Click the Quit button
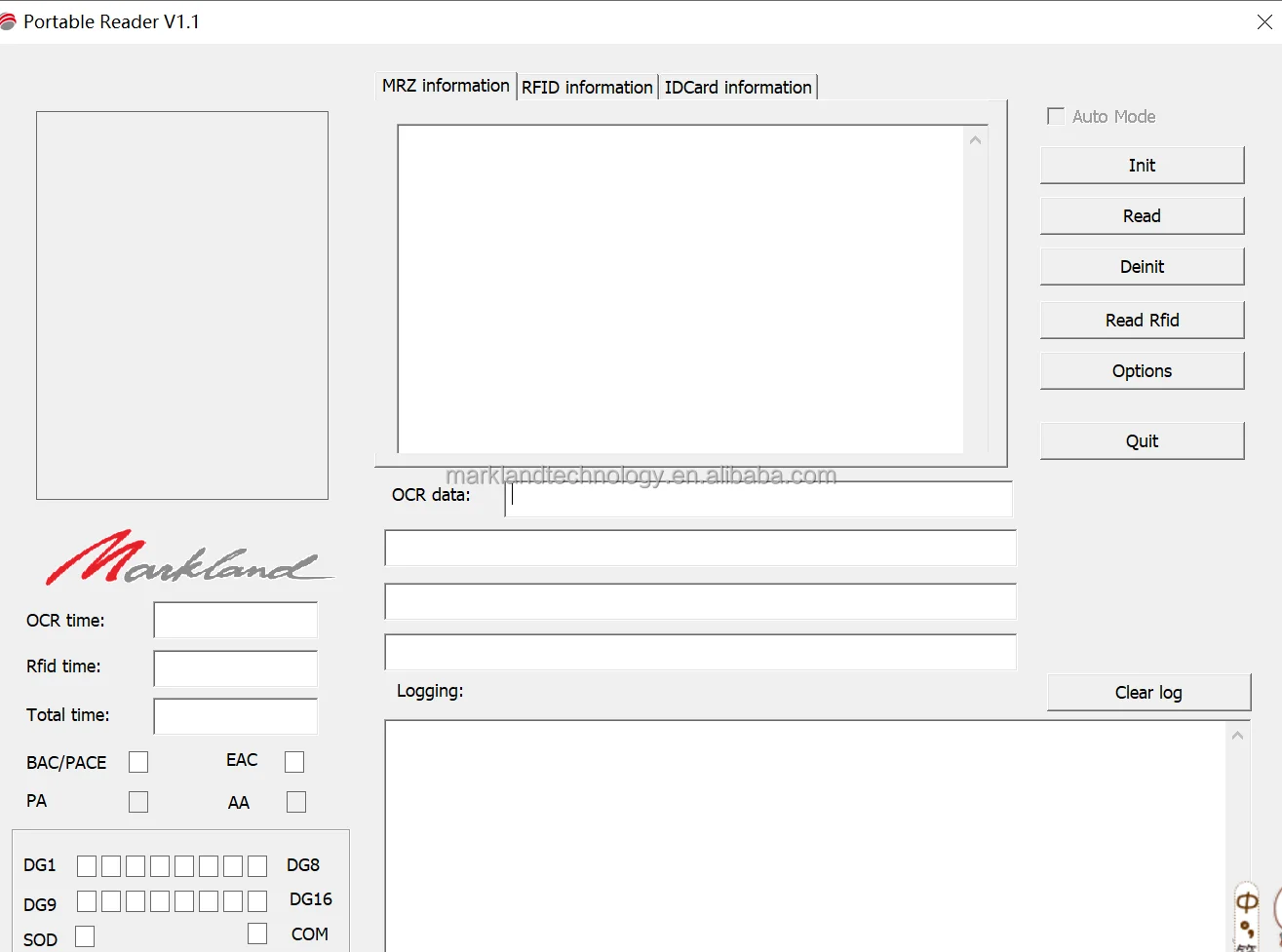Image resolution: width=1282 pixels, height=952 pixels. pos(1142,440)
